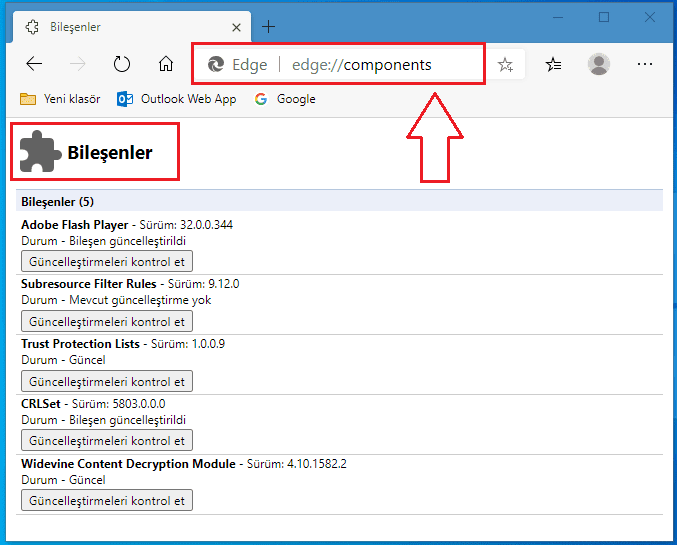Open the Outlook Web App bookmark
Screen dimensions: 677x545
(x=177, y=99)
